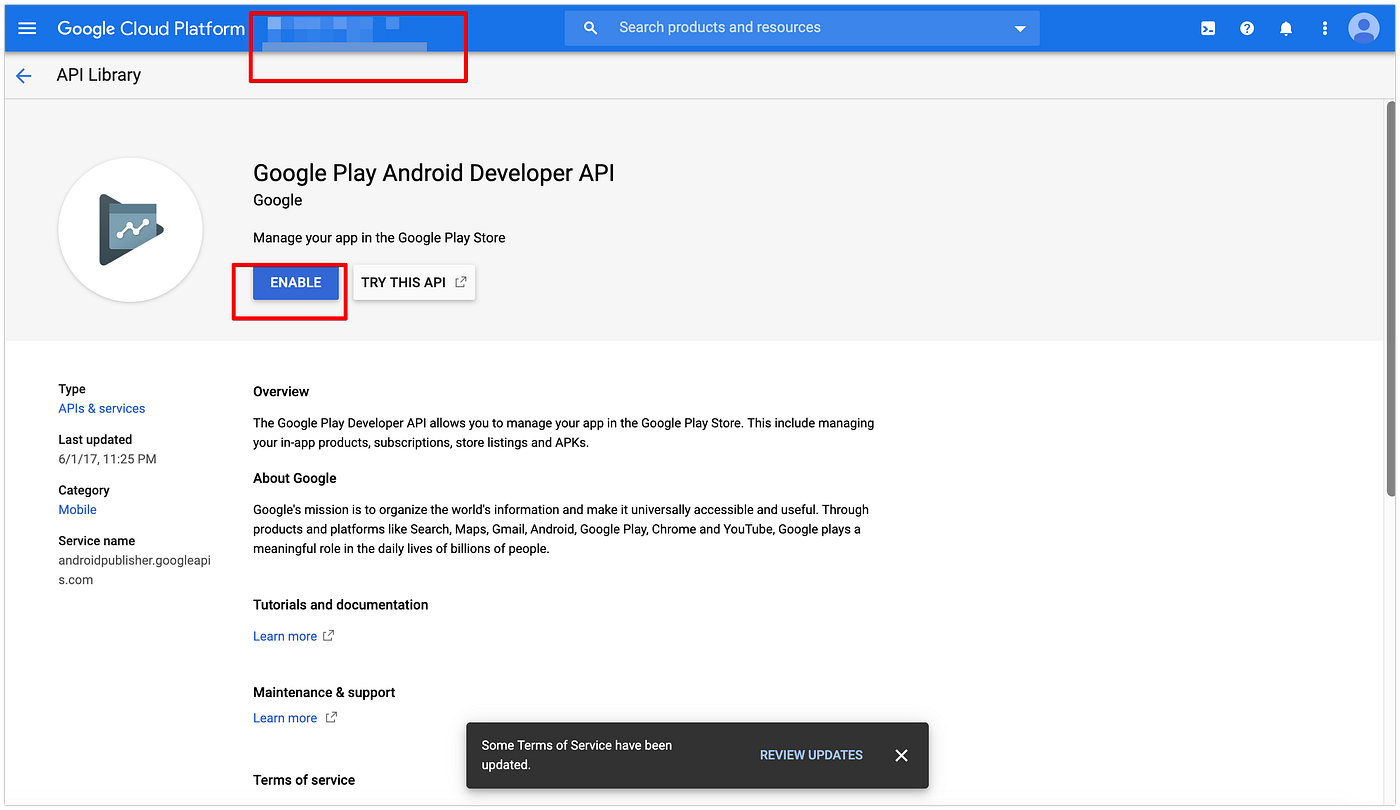Click the user account avatar
The width and height of the screenshot is (1400, 810).
tap(1363, 28)
